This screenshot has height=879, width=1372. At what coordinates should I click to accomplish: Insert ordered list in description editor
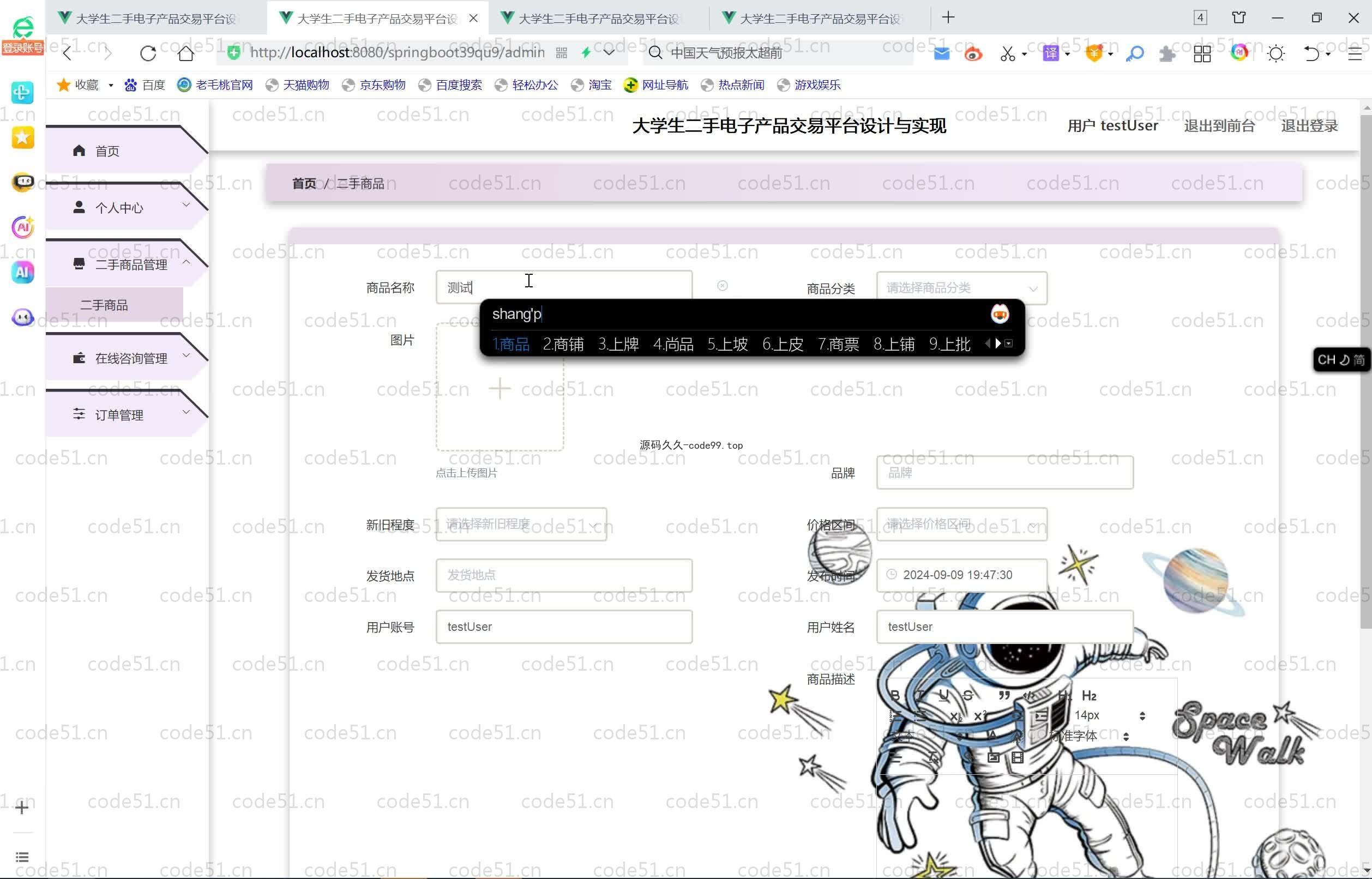tap(895, 716)
